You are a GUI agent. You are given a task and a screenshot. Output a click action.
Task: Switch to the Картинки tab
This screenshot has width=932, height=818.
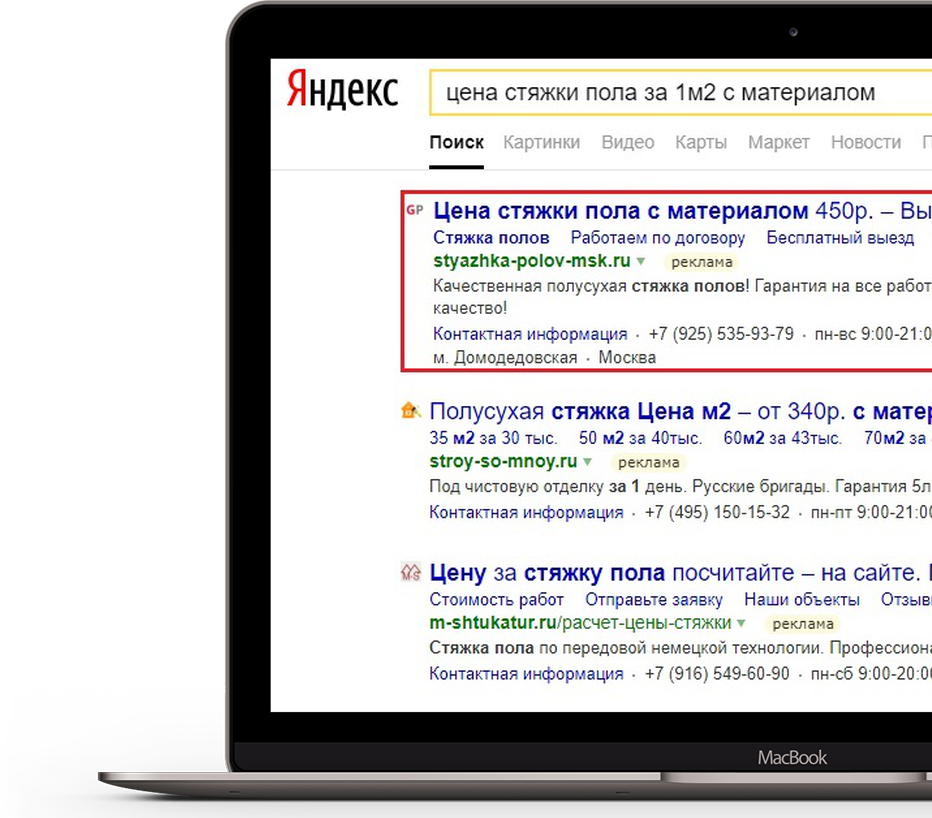click(x=541, y=142)
